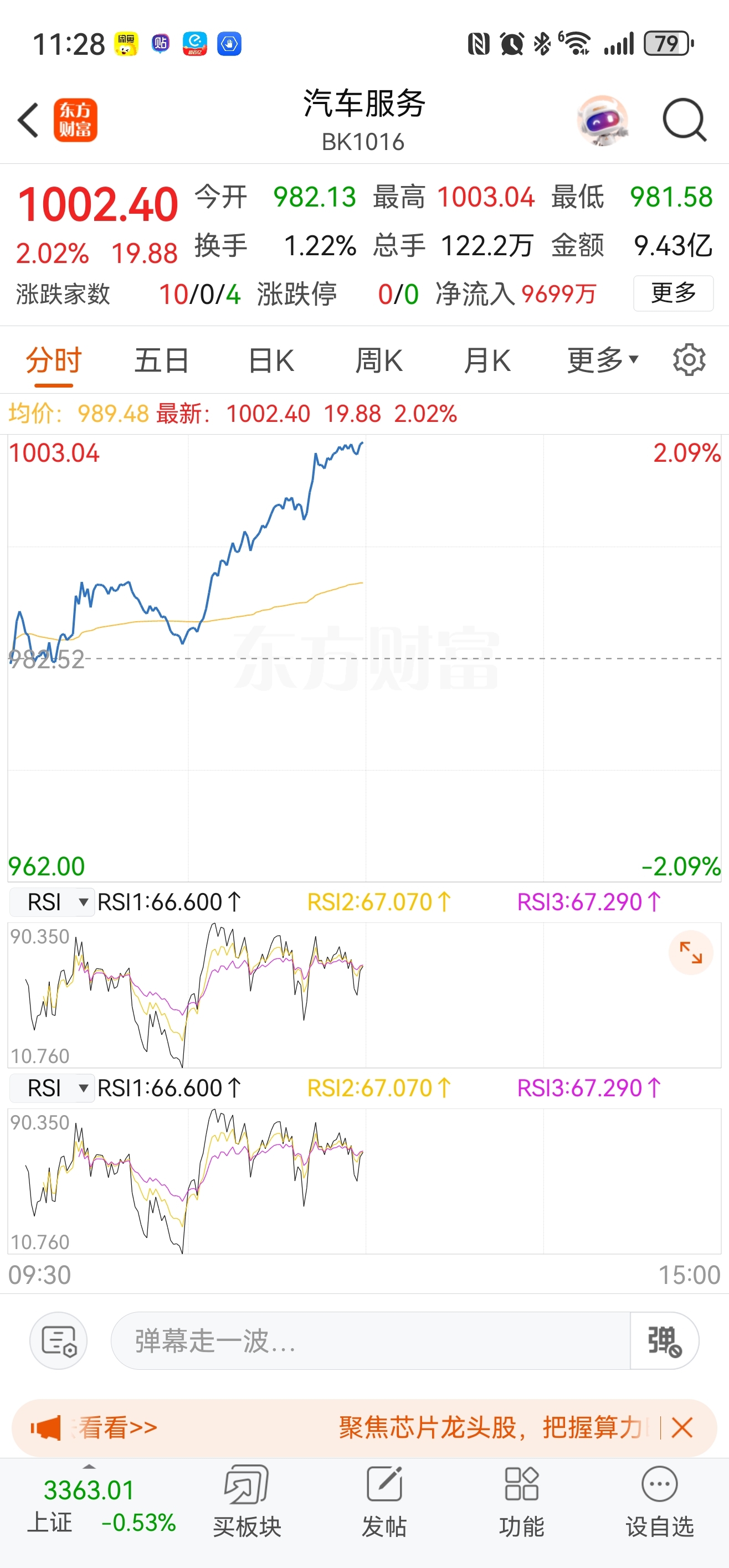Expand the 更多 chart period dropdown
Image resolution: width=729 pixels, height=1568 pixels.
click(x=602, y=360)
